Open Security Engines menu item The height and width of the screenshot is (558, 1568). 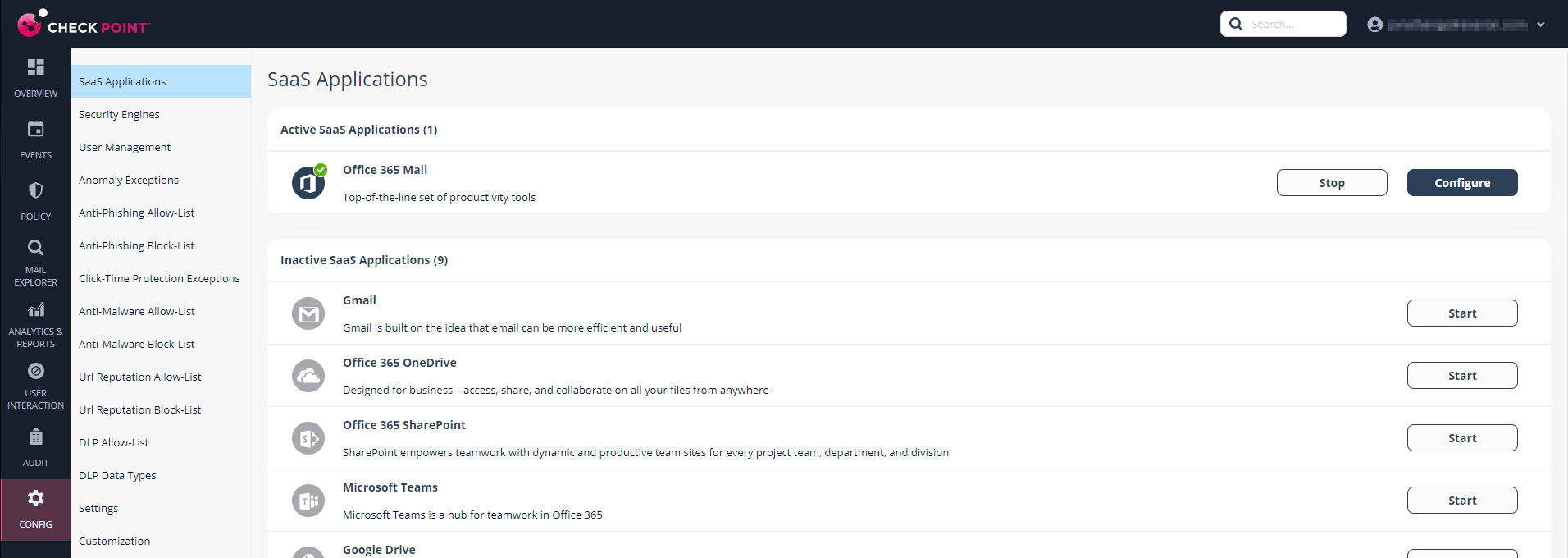coord(161,114)
